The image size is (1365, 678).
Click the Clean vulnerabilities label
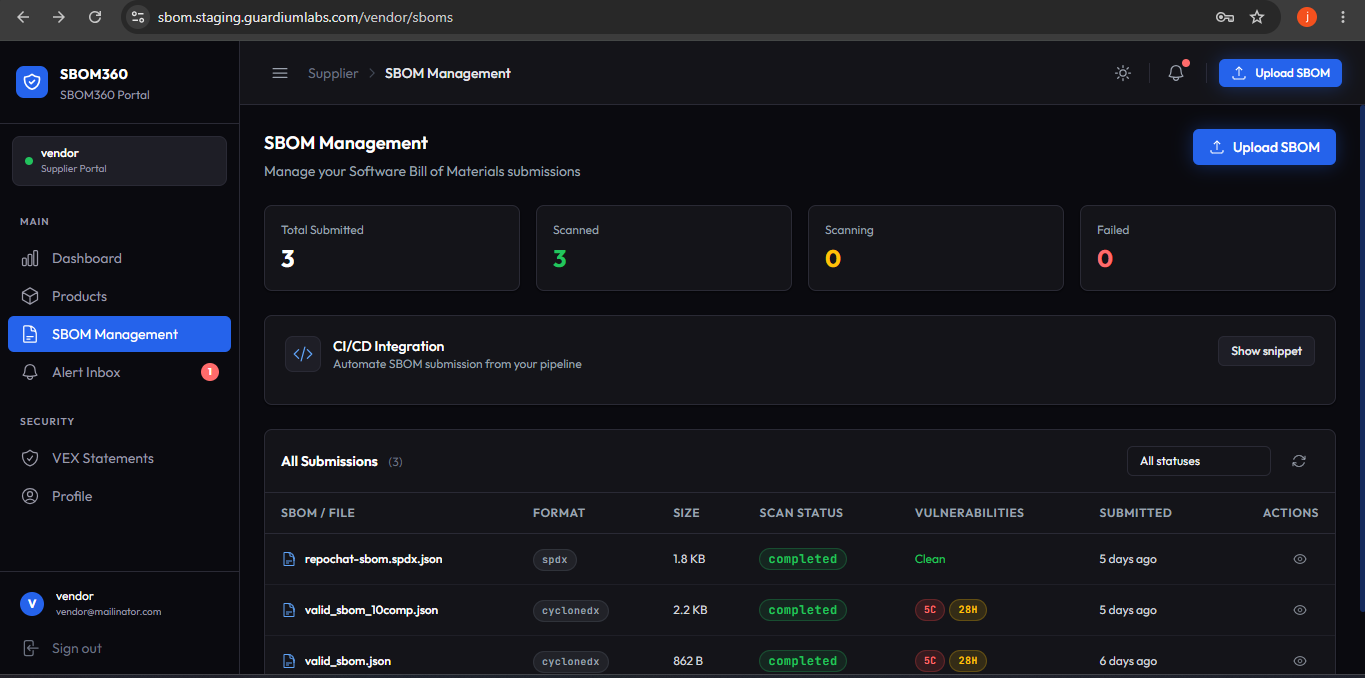[x=930, y=559]
